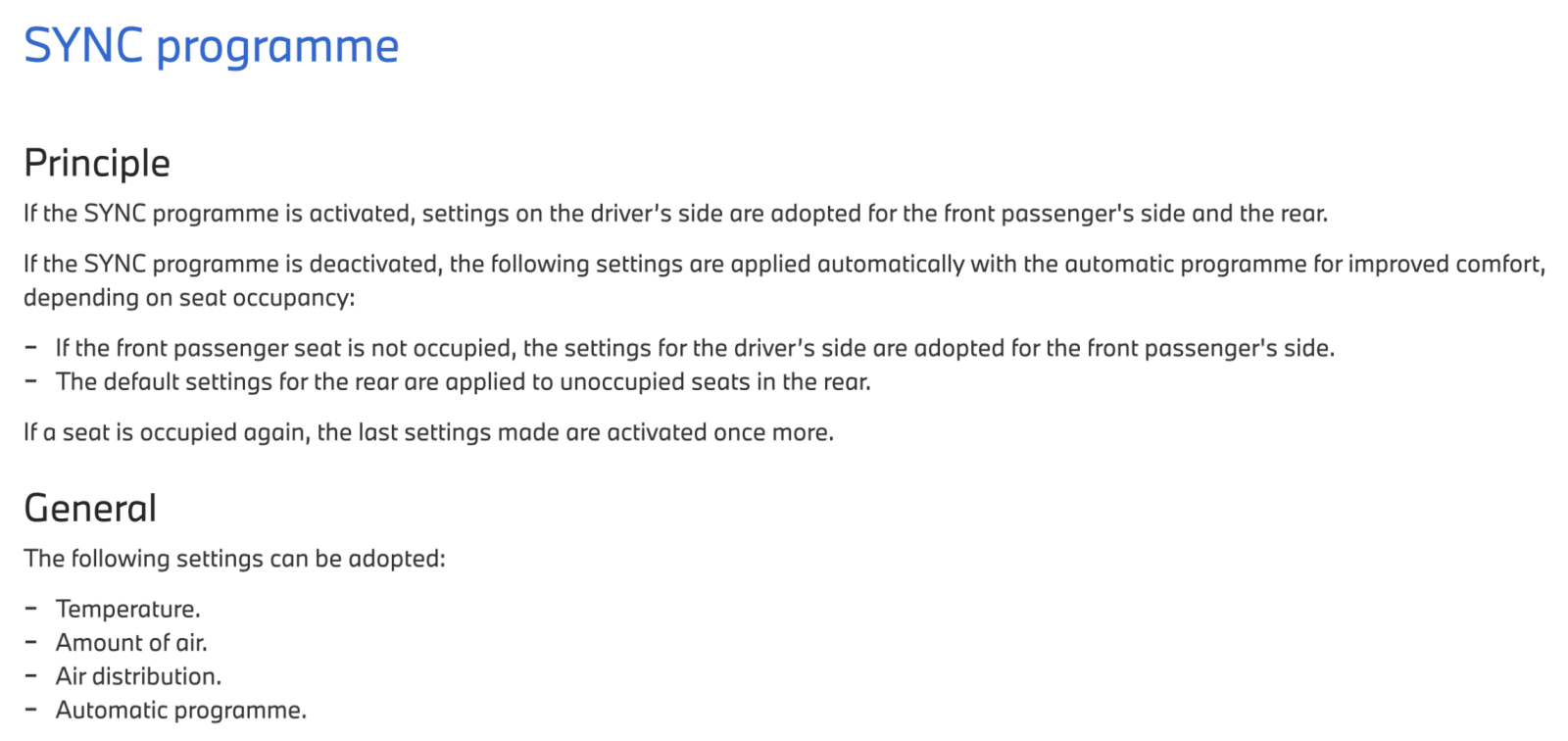Click the blue SYNC programme title
This screenshot has height=741, width=1568.
click(x=211, y=46)
